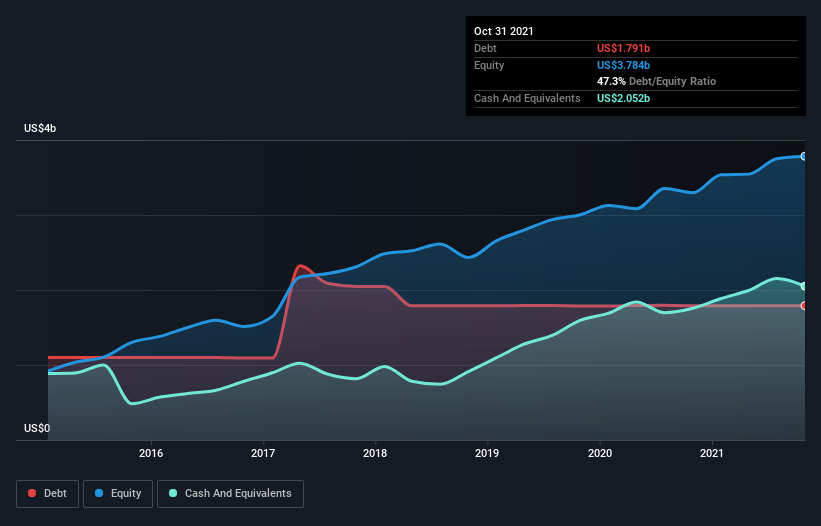Click the teal Cash endpoint marker
This screenshot has height=526, width=821.
804,286
